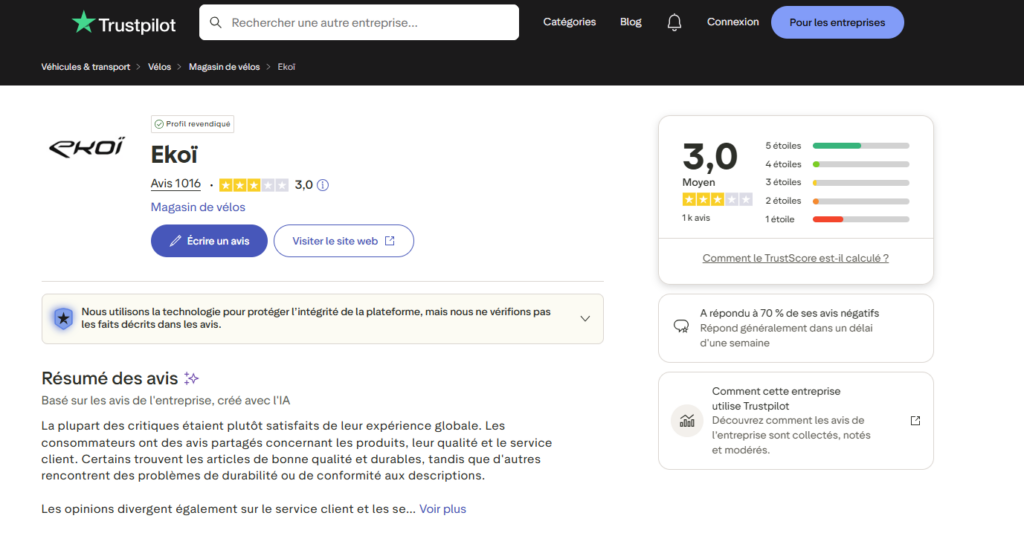This screenshot has height=533, width=1024.
Task: Expand review summary with Voir plus
Action: (x=442, y=509)
